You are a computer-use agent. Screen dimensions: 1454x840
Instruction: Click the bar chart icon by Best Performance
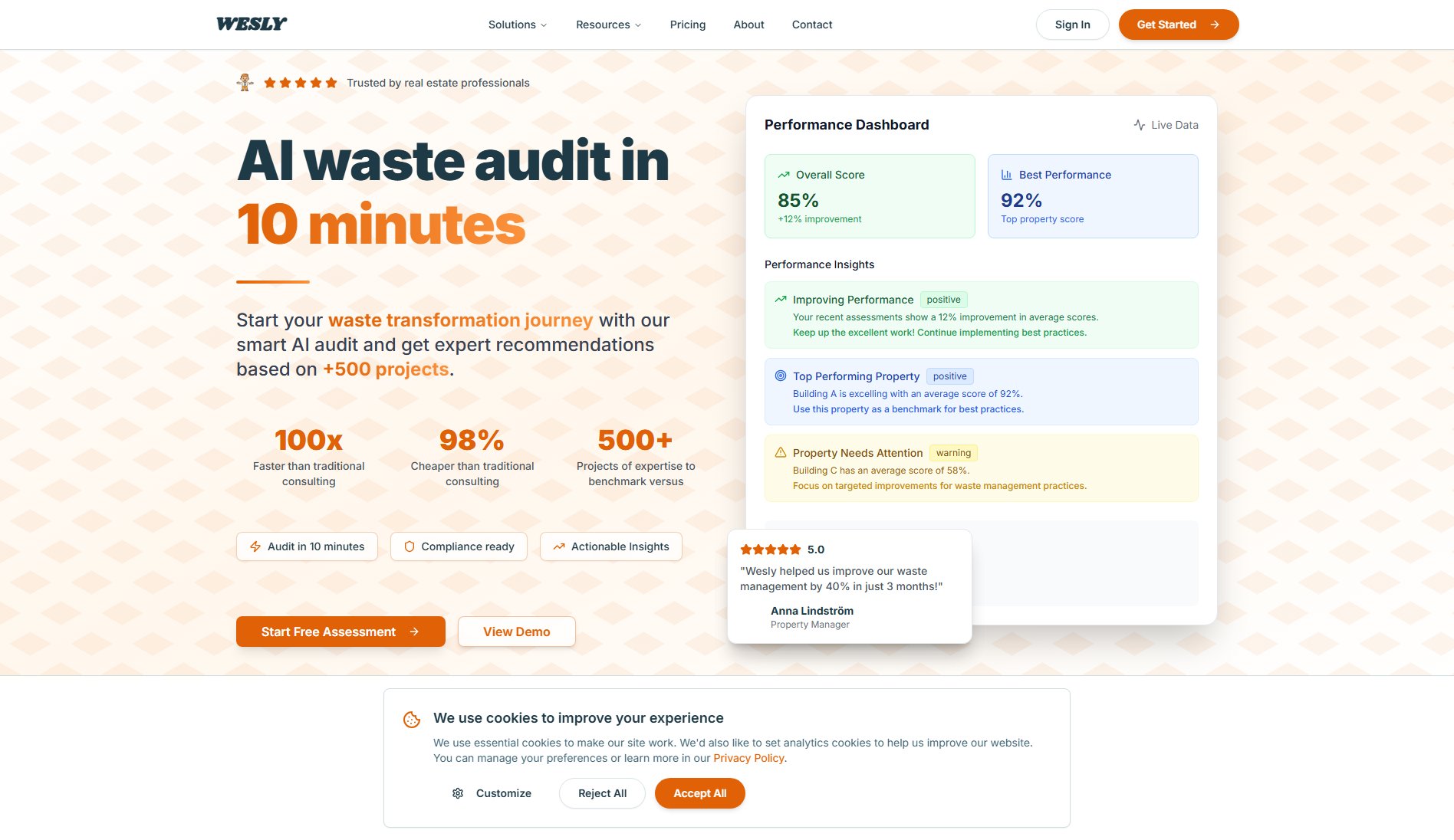click(x=1006, y=175)
